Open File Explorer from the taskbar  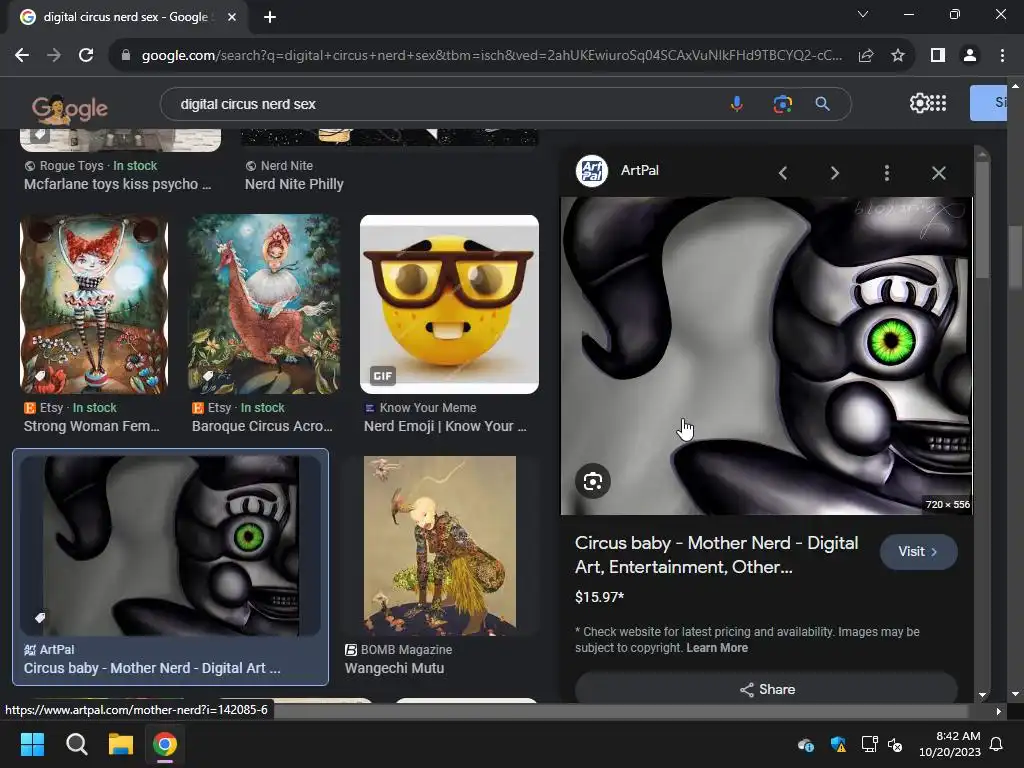(x=121, y=744)
